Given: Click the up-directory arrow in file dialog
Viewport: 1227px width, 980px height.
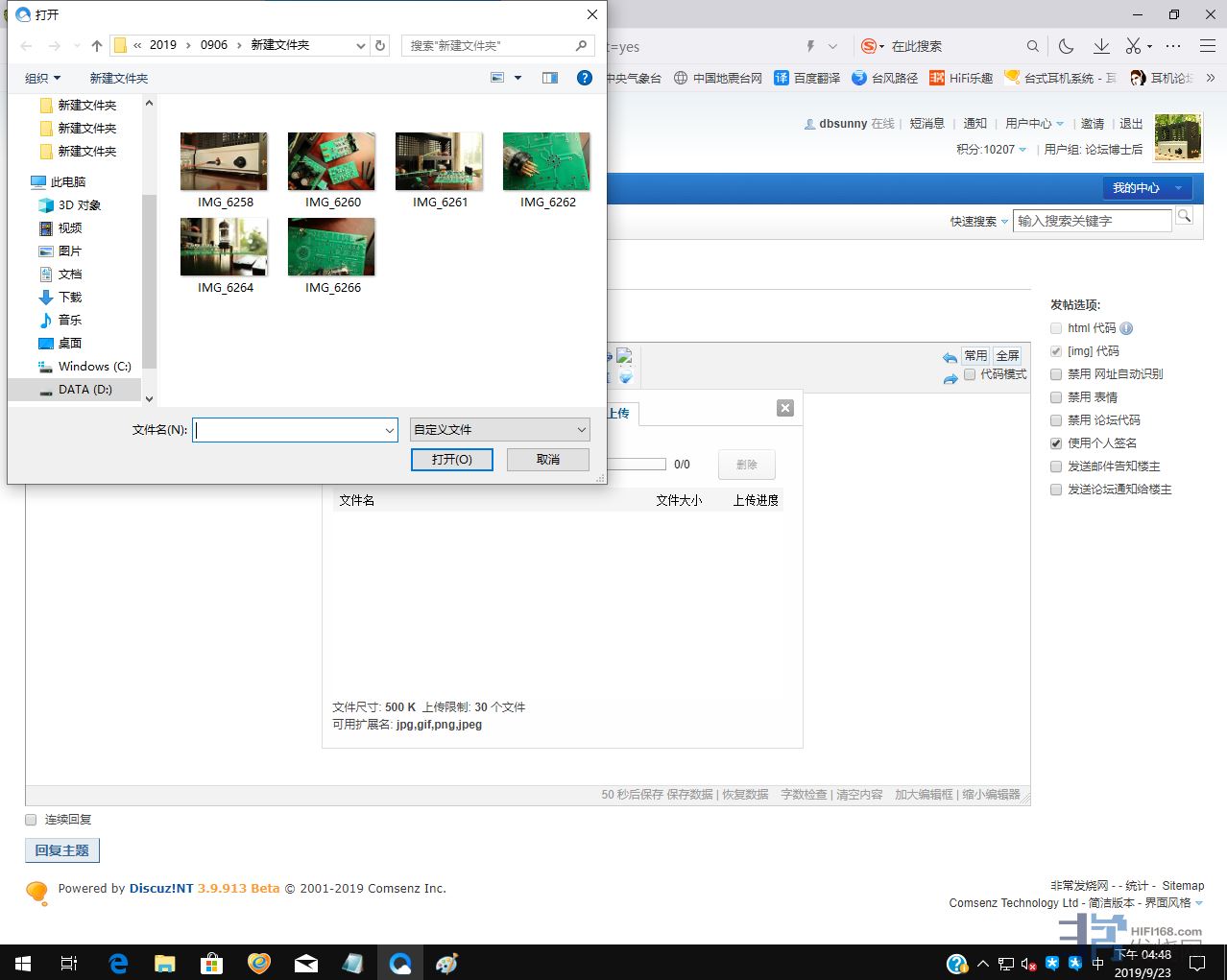Looking at the screenshot, I should [x=97, y=46].
